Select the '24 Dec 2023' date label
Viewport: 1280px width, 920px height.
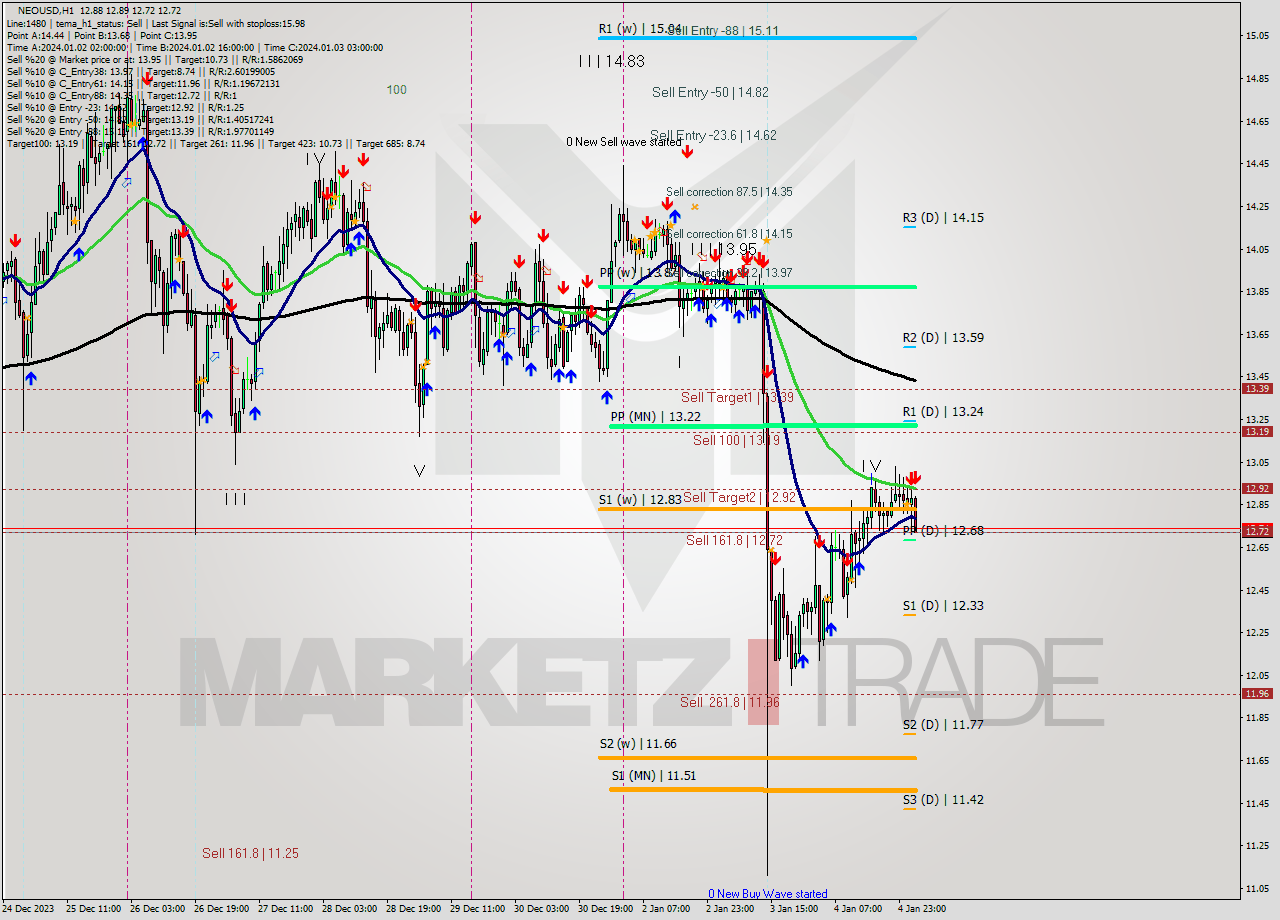[x=29, y=909]
